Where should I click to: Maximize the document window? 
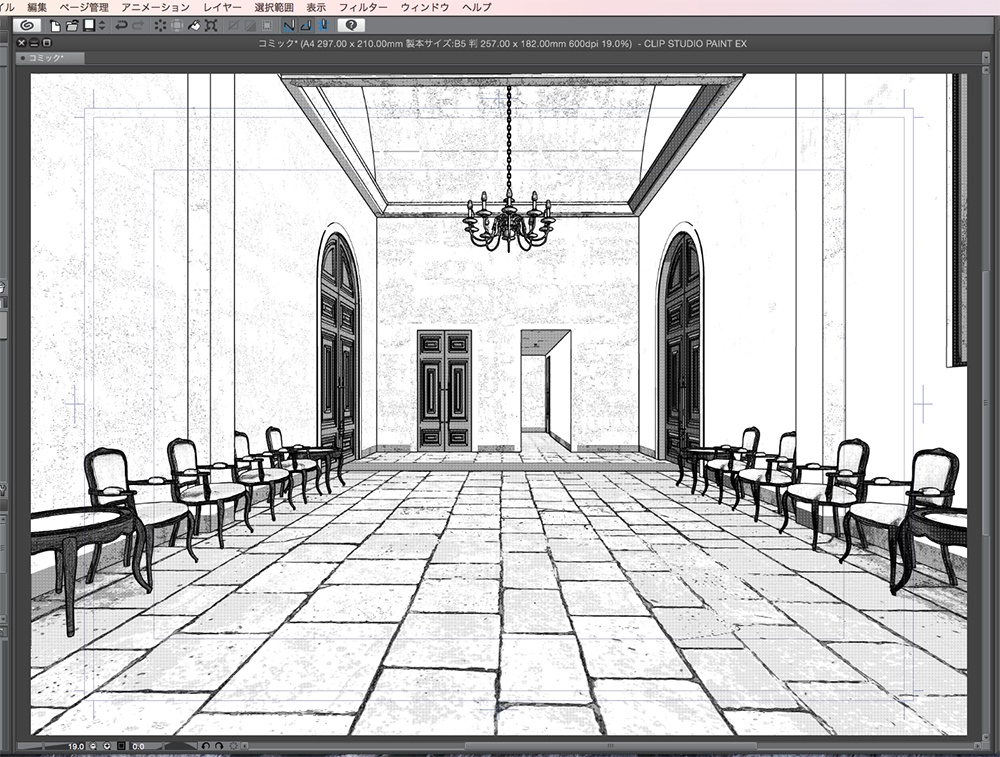click(x=47, y=43)
